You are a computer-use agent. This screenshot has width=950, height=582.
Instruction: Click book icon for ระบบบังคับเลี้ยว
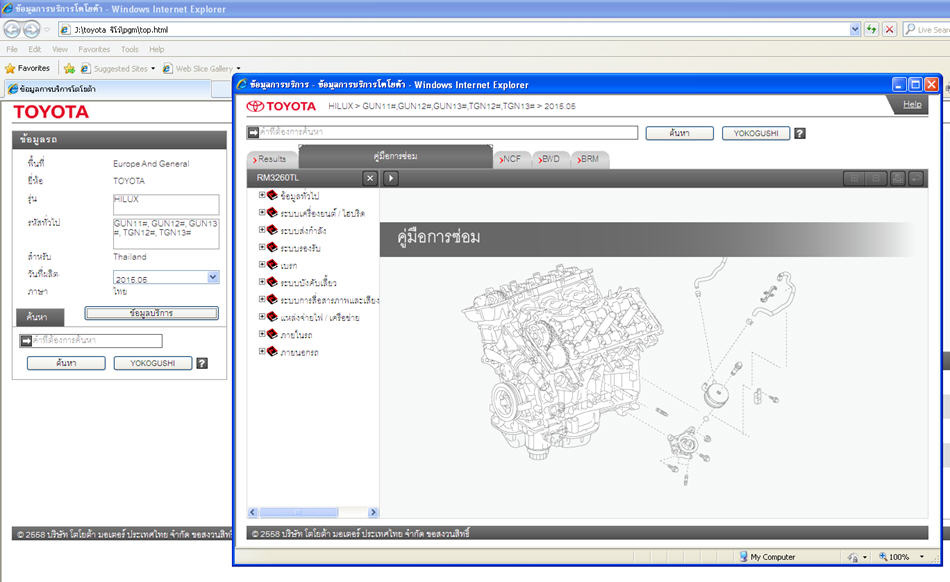272,282
